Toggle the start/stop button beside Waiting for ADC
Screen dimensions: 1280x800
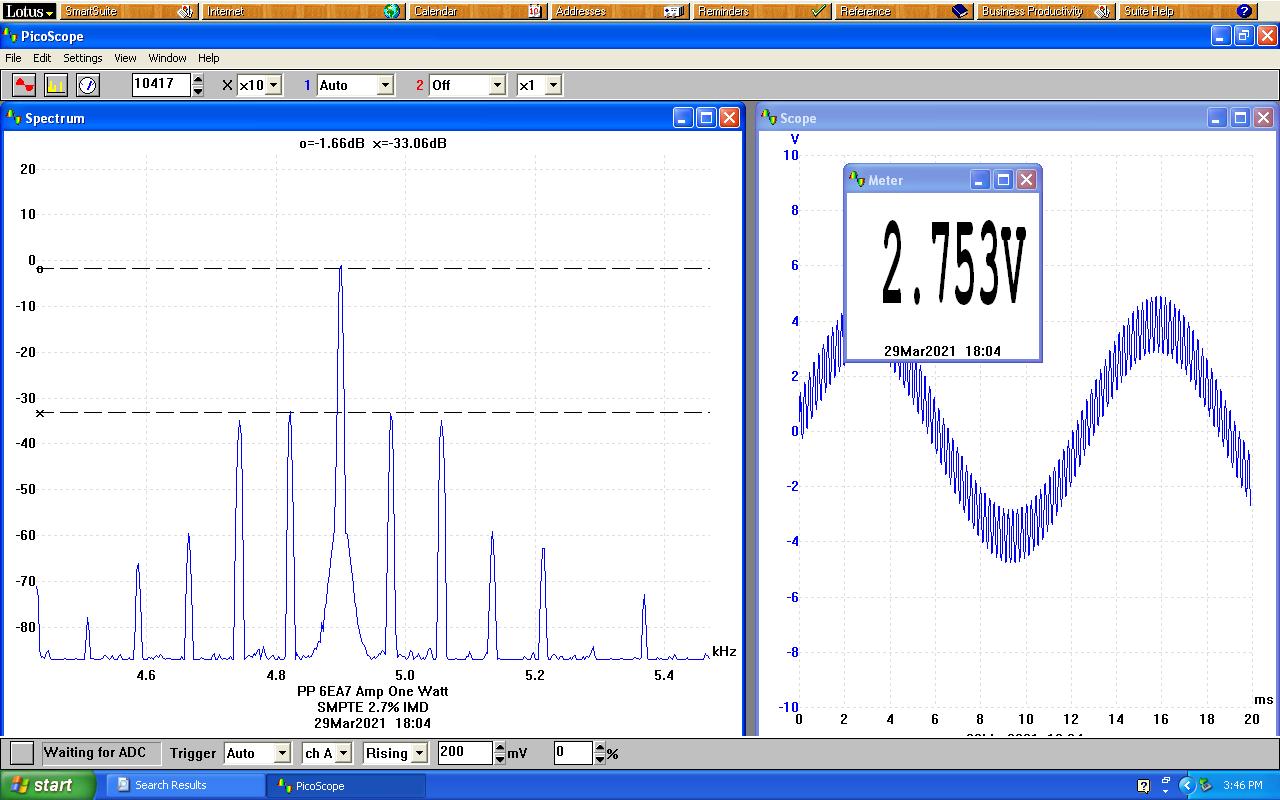coord(22,753)
